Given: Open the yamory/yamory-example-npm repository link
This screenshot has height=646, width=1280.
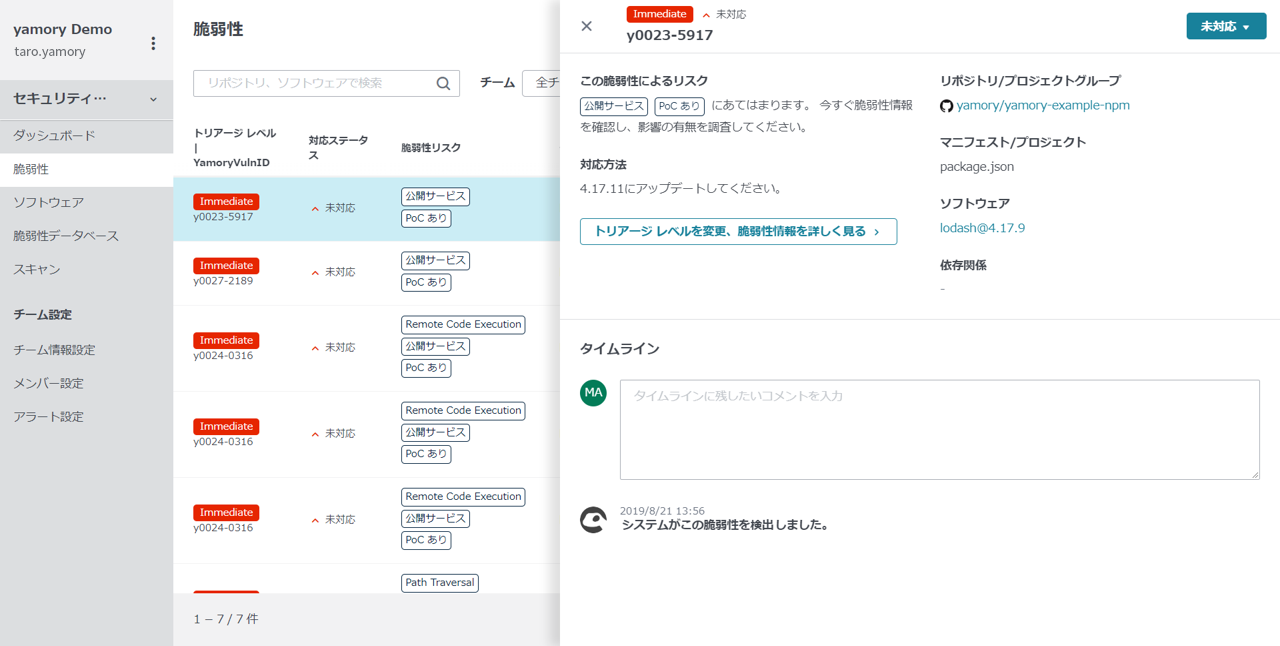Looking at the screenshot, I should (1042, 105).
